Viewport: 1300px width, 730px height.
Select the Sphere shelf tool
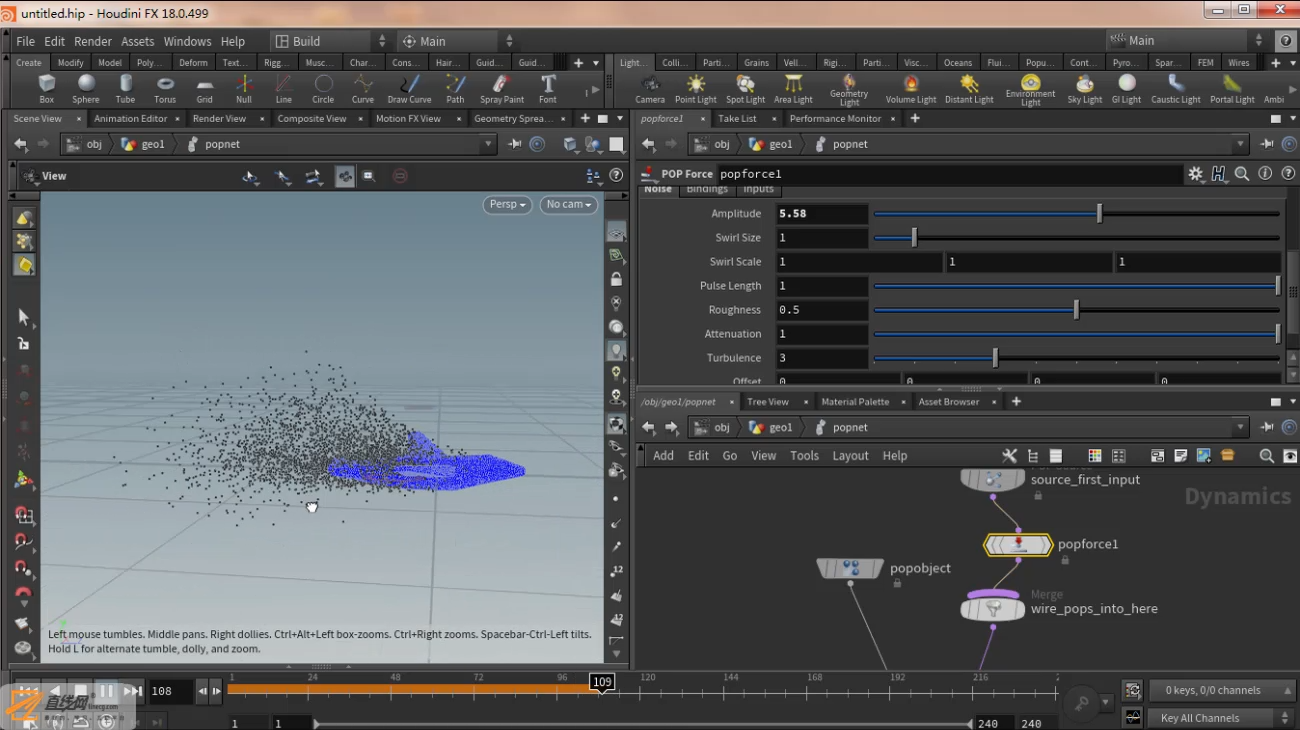pyautogui.click(x=86, y=89)
